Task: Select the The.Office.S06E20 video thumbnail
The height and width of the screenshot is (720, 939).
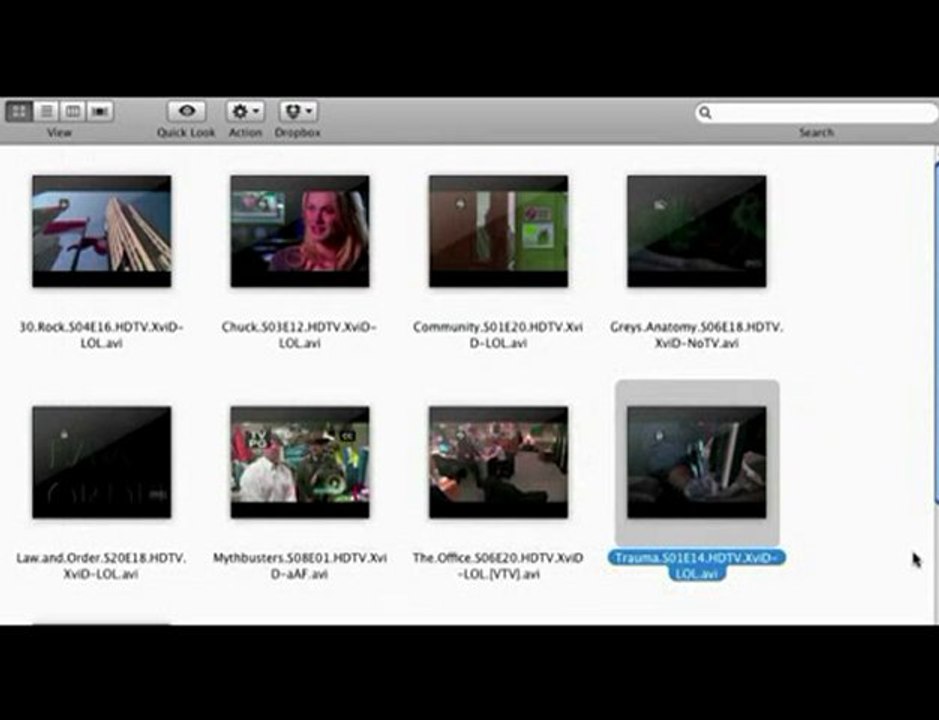Action: [498, 462]
